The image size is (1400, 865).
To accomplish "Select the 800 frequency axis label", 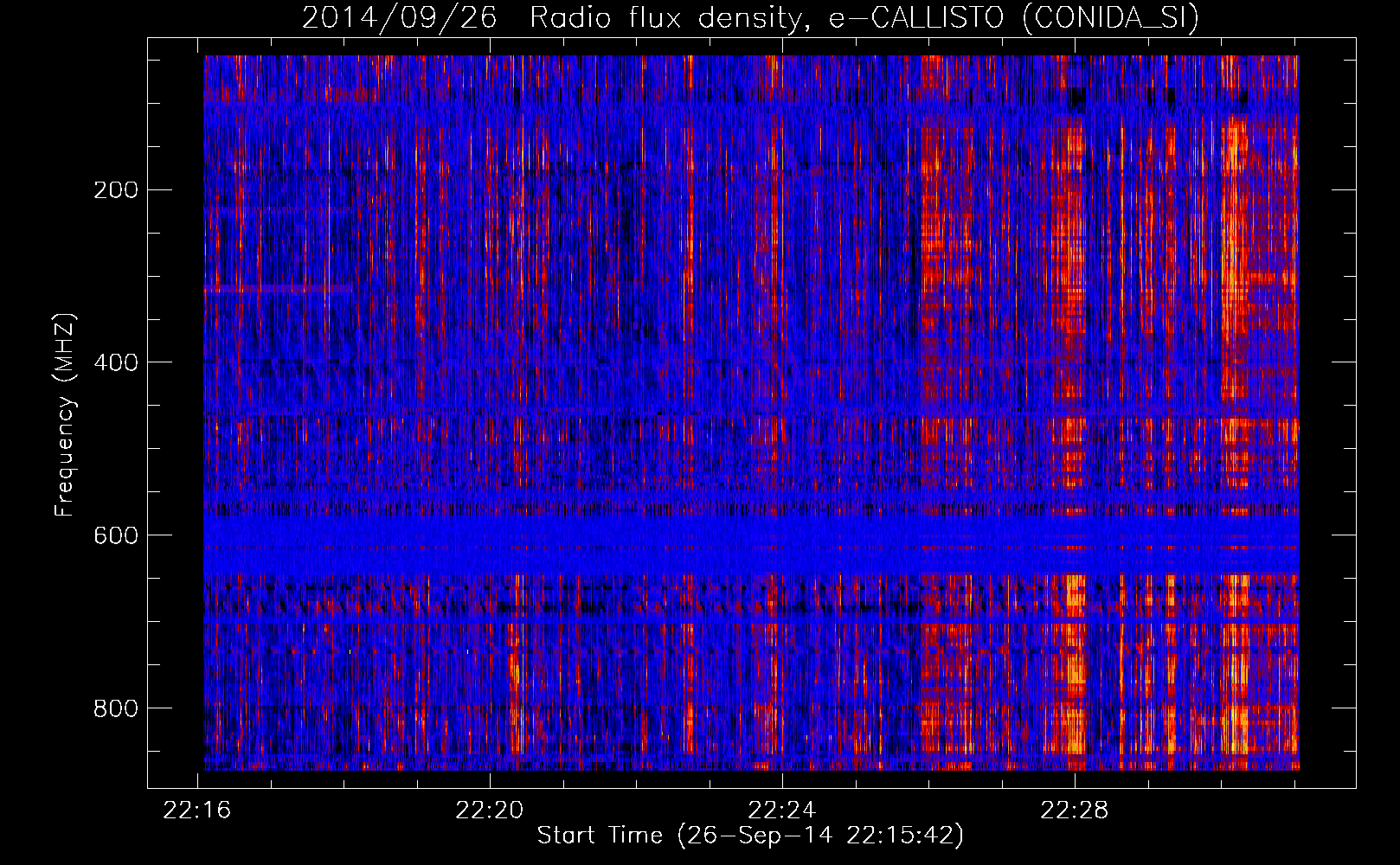I will coord(115,709).
